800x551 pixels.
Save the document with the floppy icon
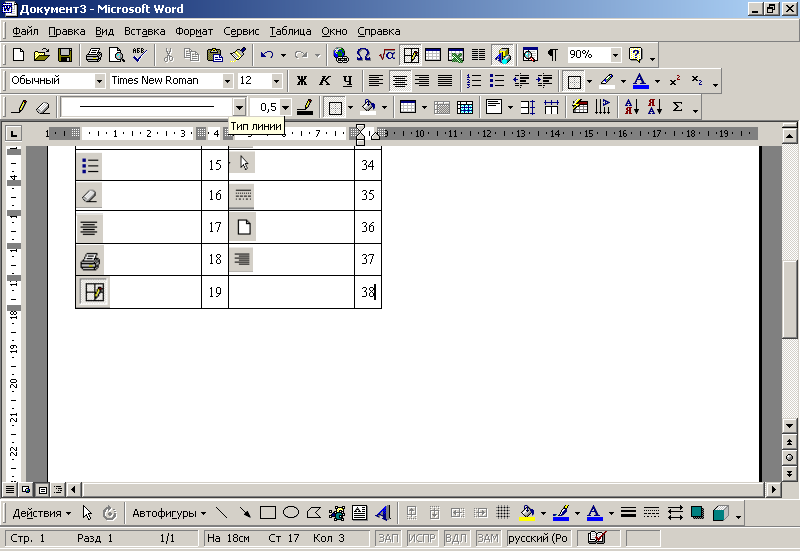(x=65, y=55)
